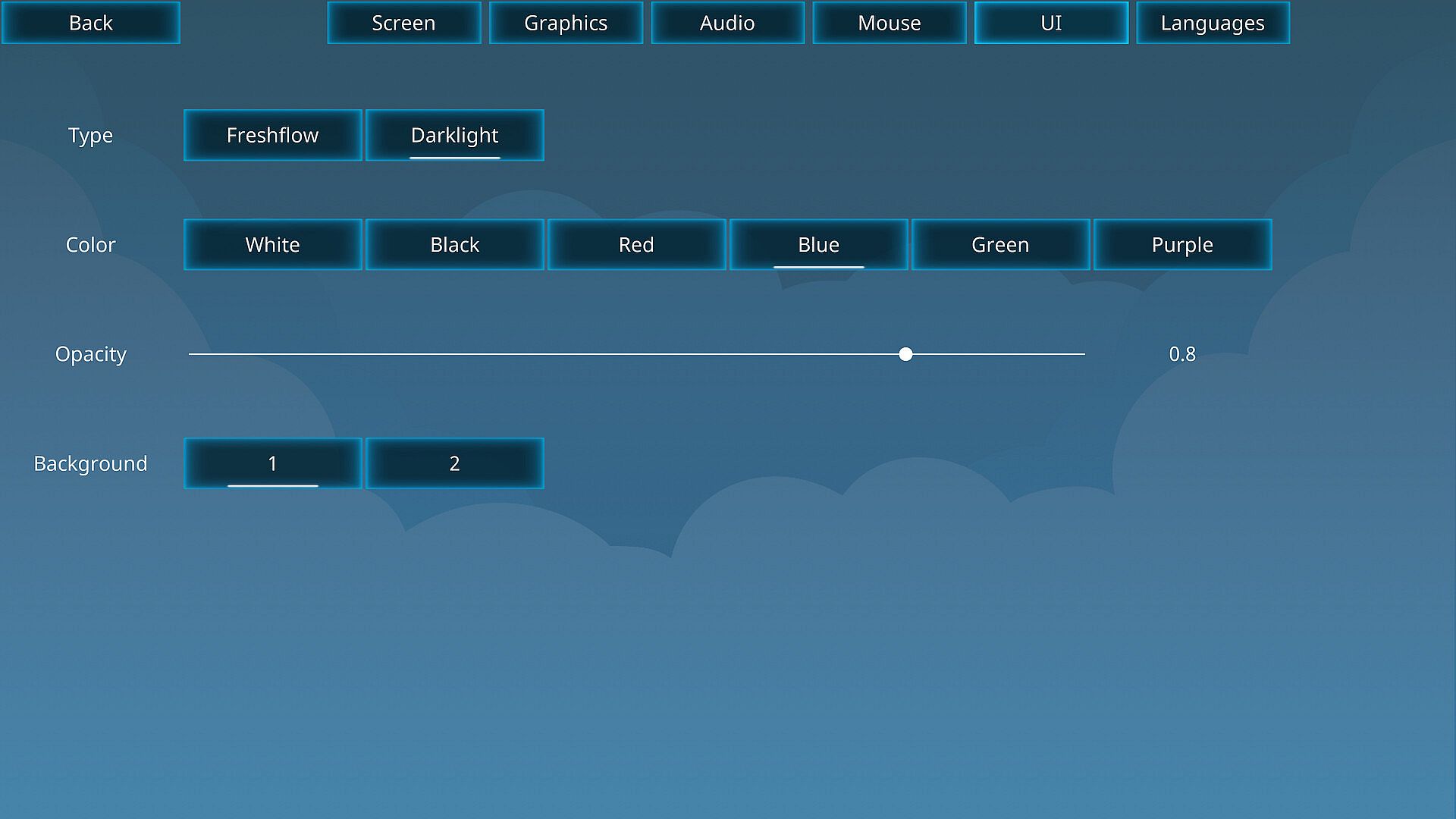The image size is (1456, 819).
Task: Choose the Freshflow UI type
Action: click(x=272, y=135)
